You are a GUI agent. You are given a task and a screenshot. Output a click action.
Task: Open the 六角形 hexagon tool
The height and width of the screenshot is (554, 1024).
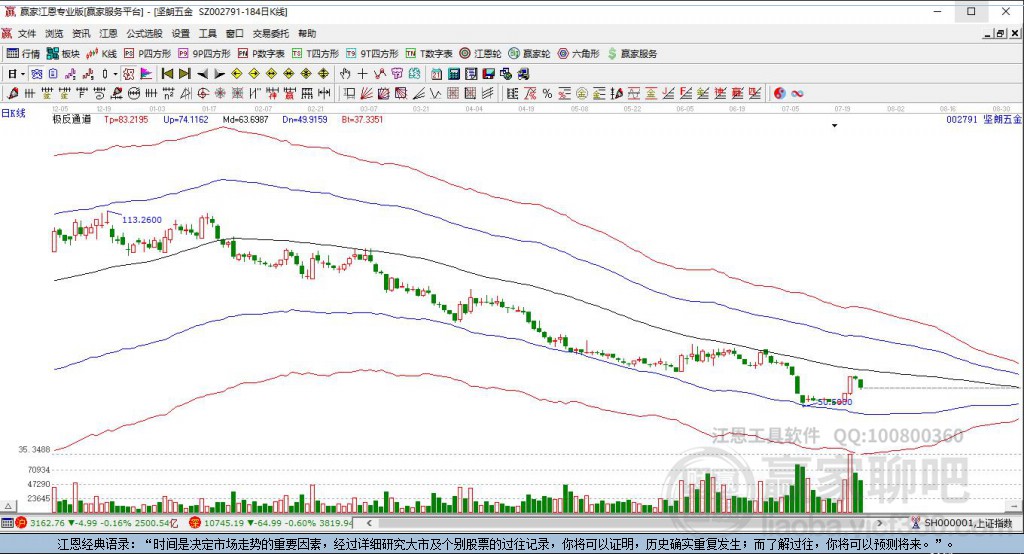[x=579, y=54]
